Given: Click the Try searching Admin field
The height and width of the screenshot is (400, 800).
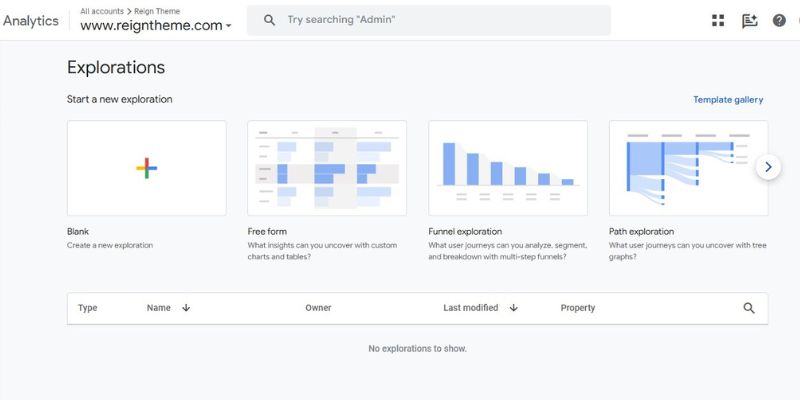Looking at the screenshot, I should pos(440,20).
